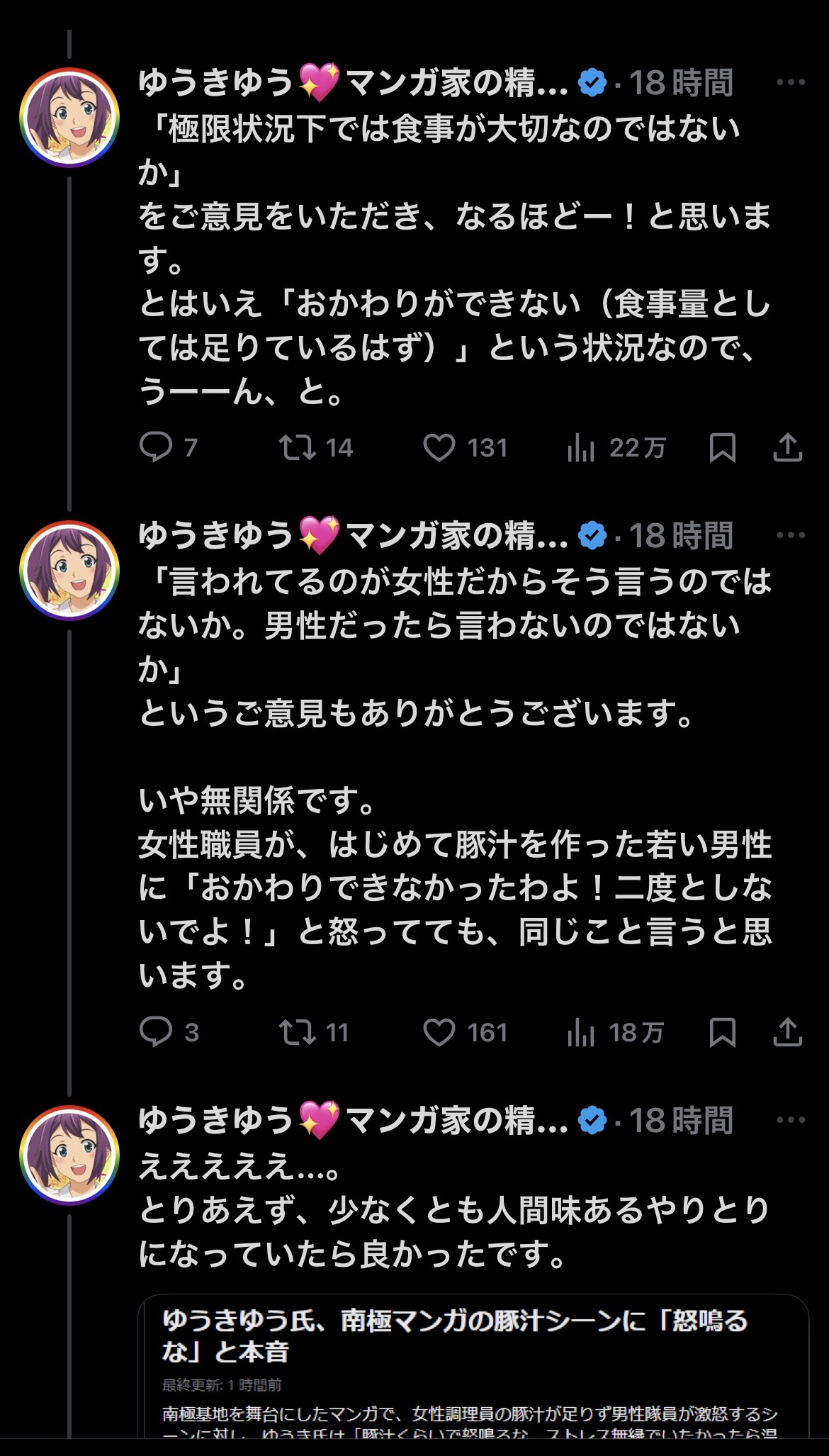Viewport: 829px width, 1456px height.
Task: View analytics for tweet with 18万 views
Action: 581,1032
